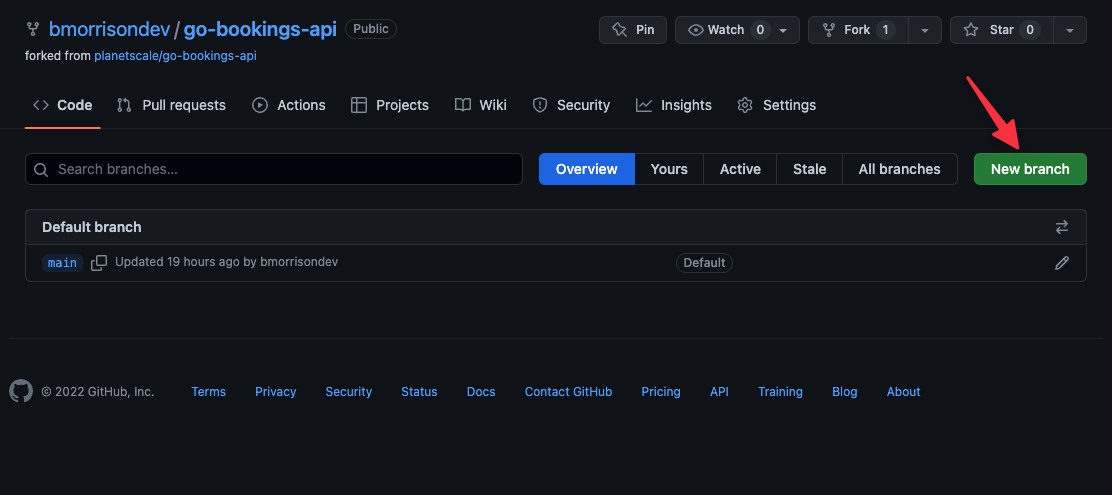Click the fork icon beside repository name
This screenshot has width=1112, height=495.
(x=32, y=29)
